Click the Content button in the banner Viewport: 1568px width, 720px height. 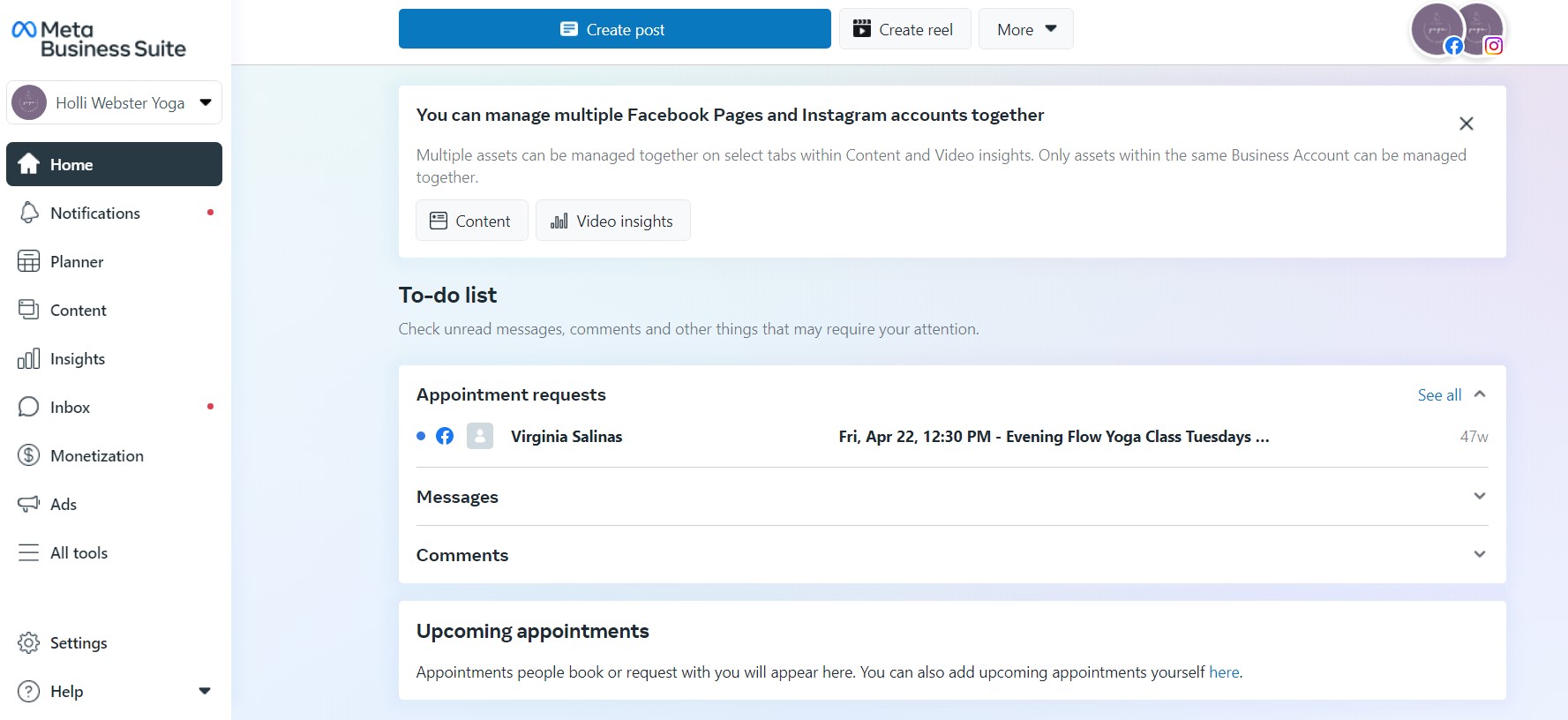[472, 221]
